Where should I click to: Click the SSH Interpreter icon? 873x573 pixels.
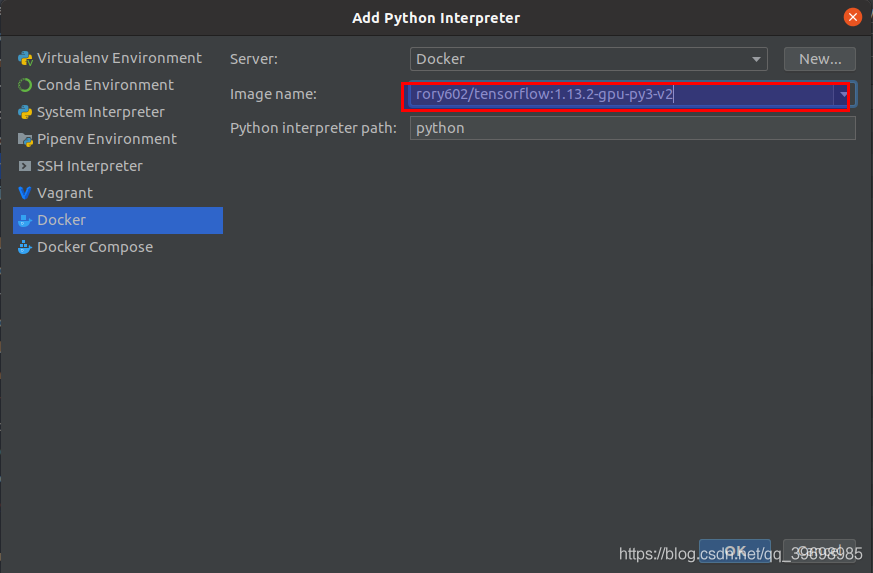click(x=25, y=166)
